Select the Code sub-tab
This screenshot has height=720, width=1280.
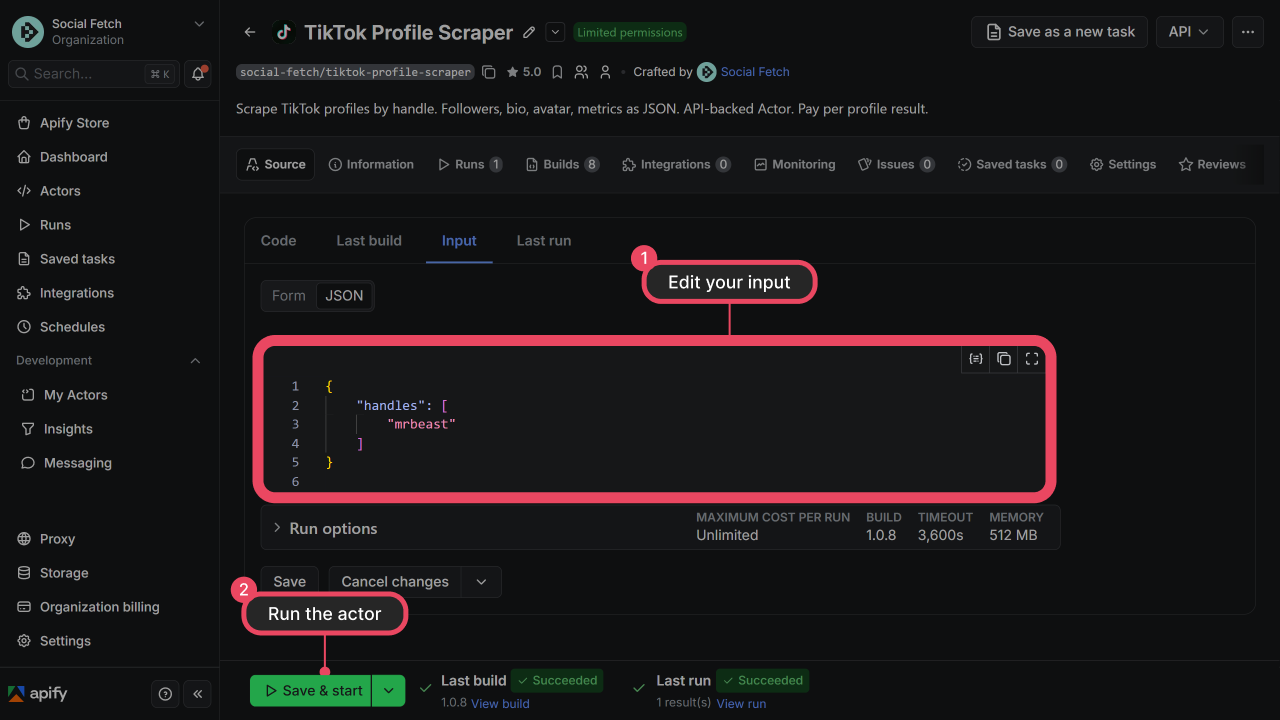pyautogui.click(x=278, y=241)
